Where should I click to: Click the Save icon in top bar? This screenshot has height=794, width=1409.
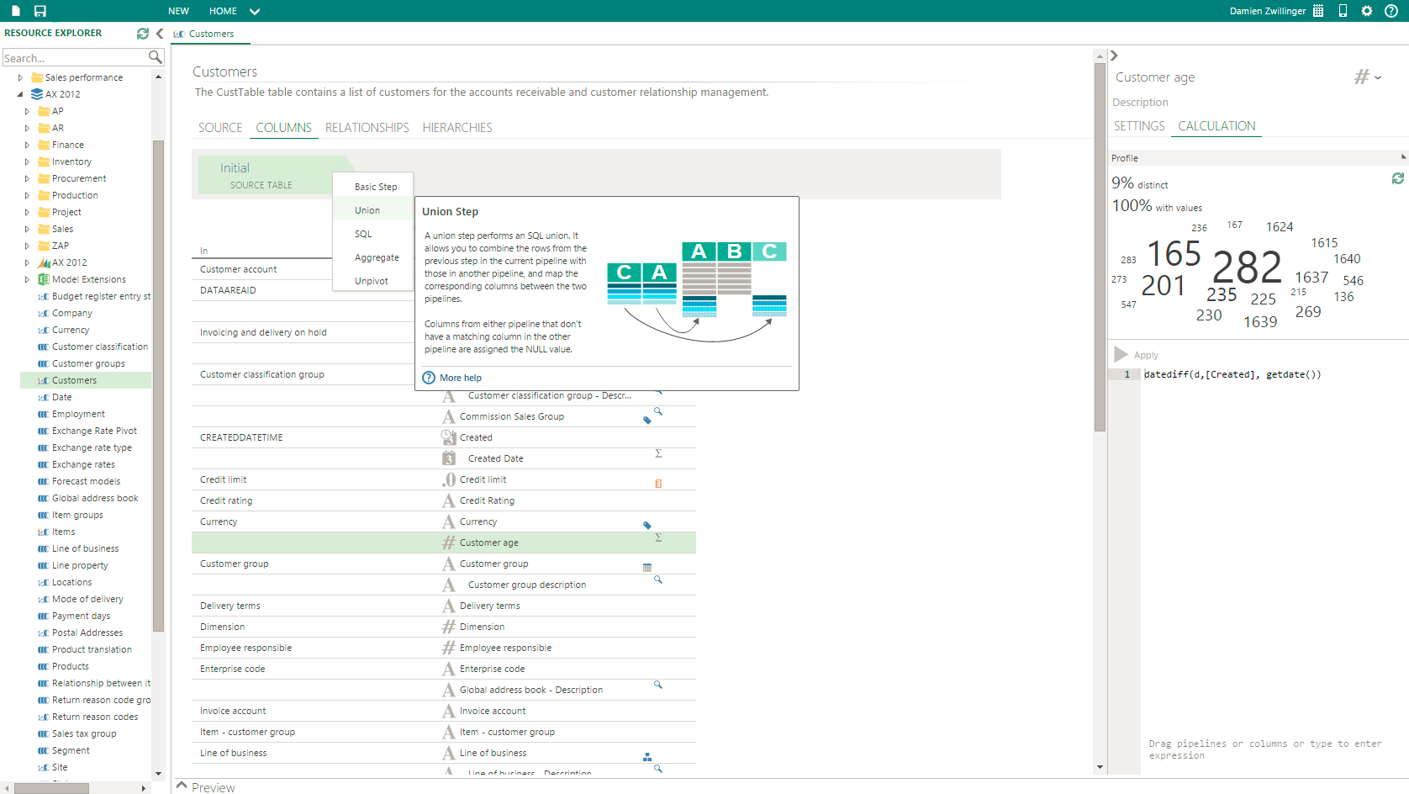click(x=40, y=11)
